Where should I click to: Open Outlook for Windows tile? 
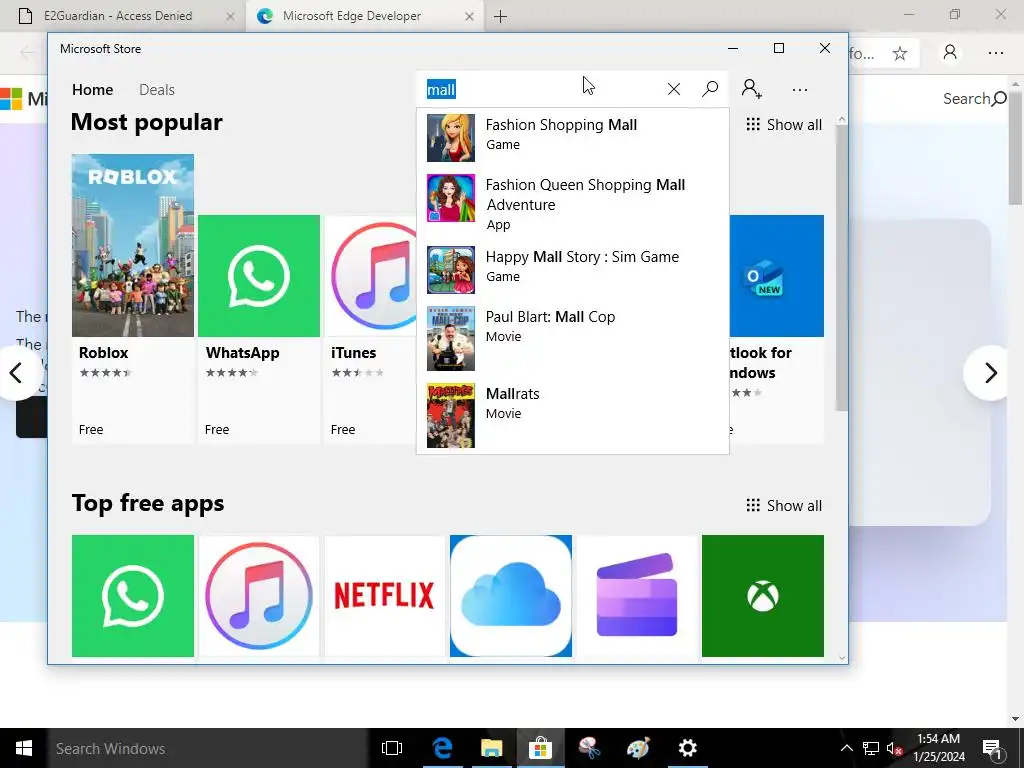[776, 329]
